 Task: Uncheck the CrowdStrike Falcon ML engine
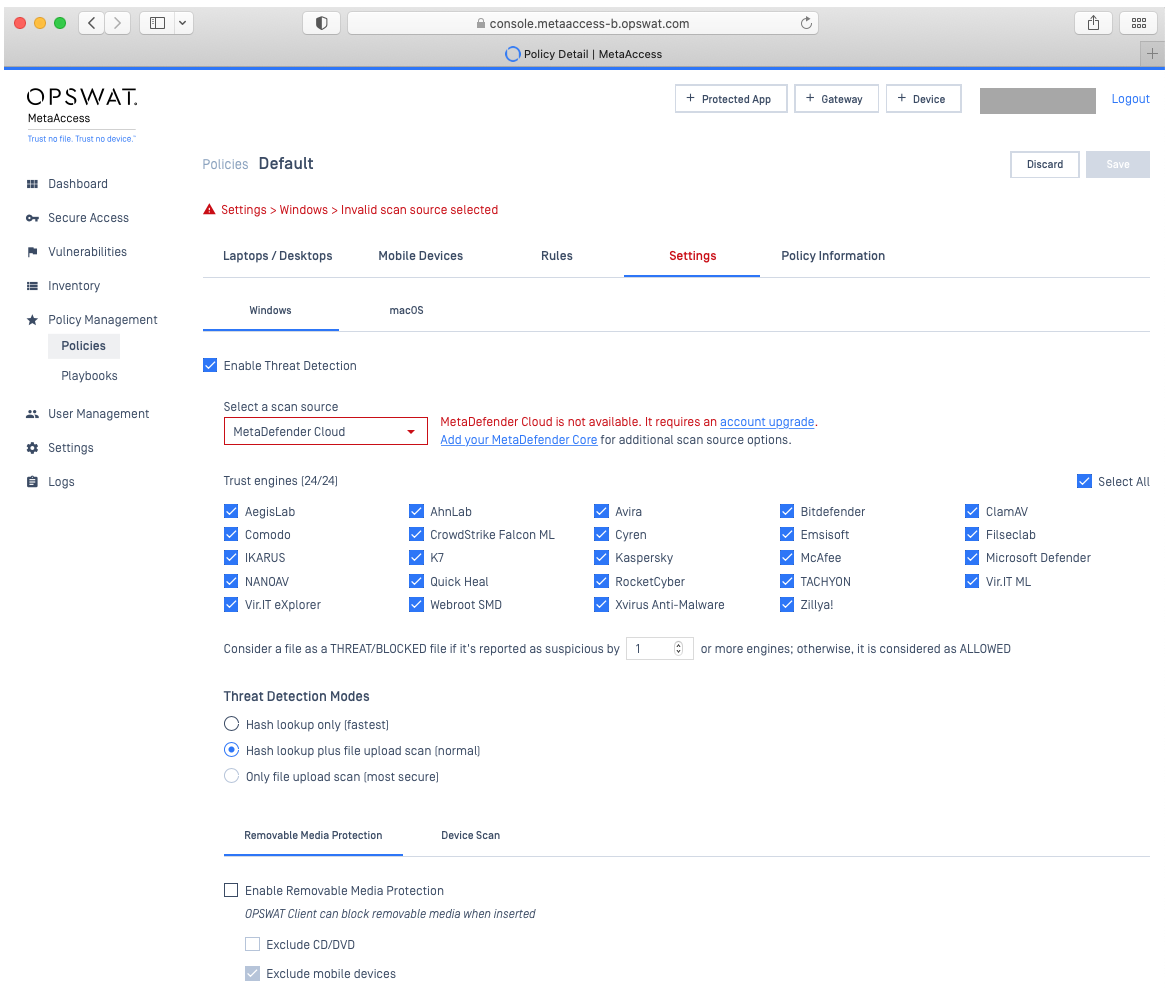pyautogui.click(x=416, y=535)
